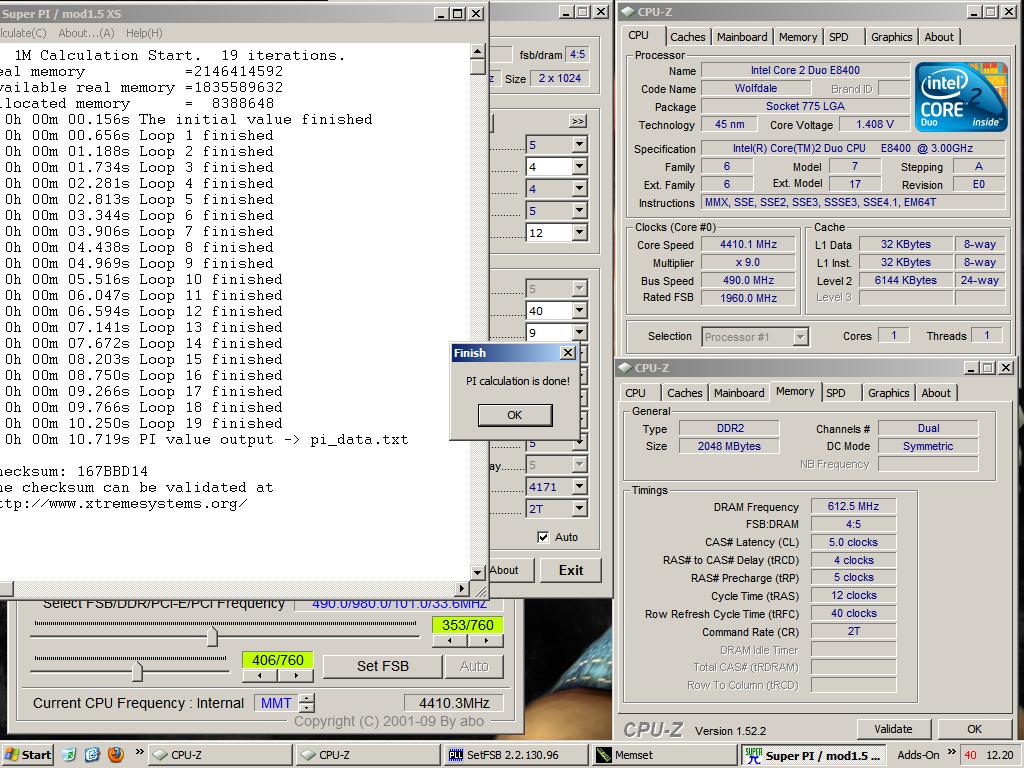Click the Firefox quick launch icon

pyautogui.click(x=116, y=754)
